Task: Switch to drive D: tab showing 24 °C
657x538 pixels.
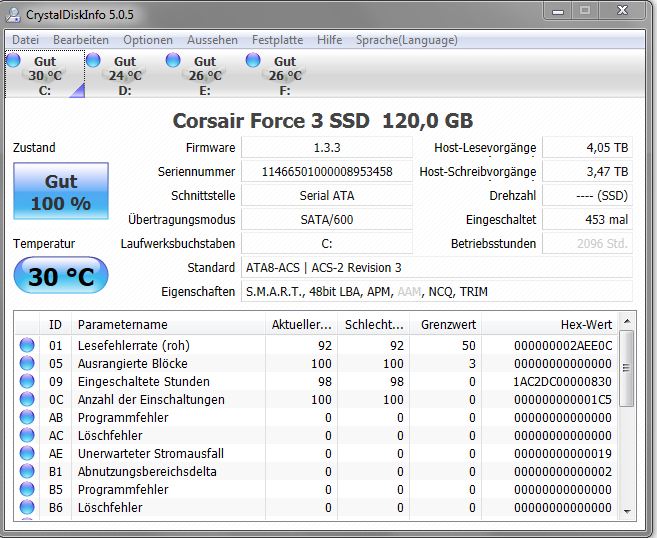Action: [125, 74]
